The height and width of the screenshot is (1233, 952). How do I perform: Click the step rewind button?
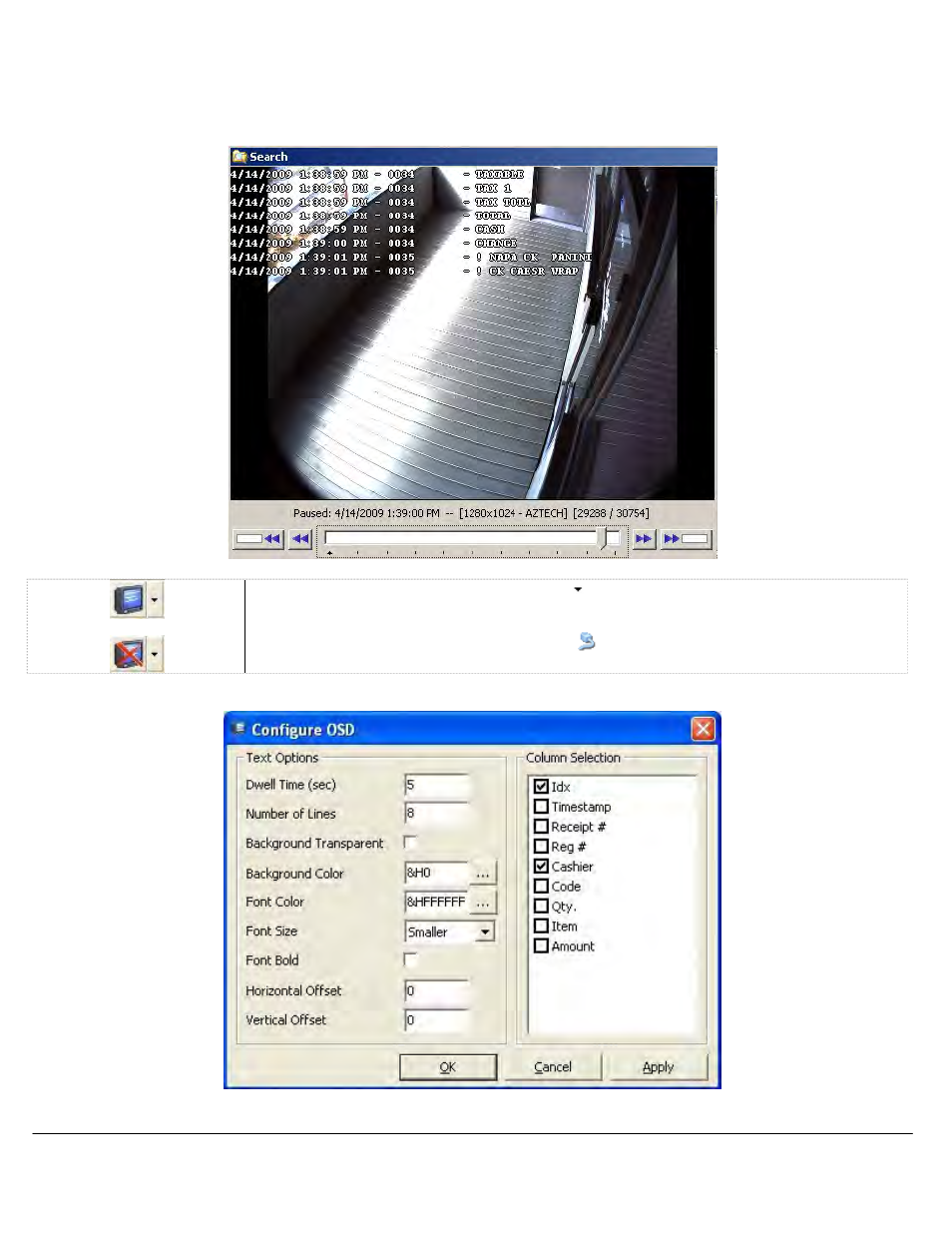[x=301, y=539]
